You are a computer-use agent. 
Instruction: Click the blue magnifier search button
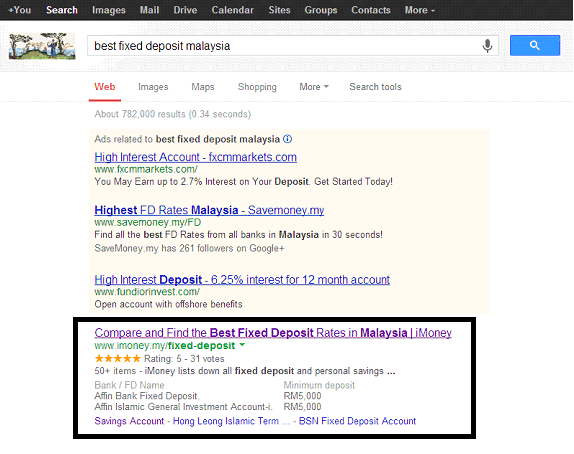(535, 45)
